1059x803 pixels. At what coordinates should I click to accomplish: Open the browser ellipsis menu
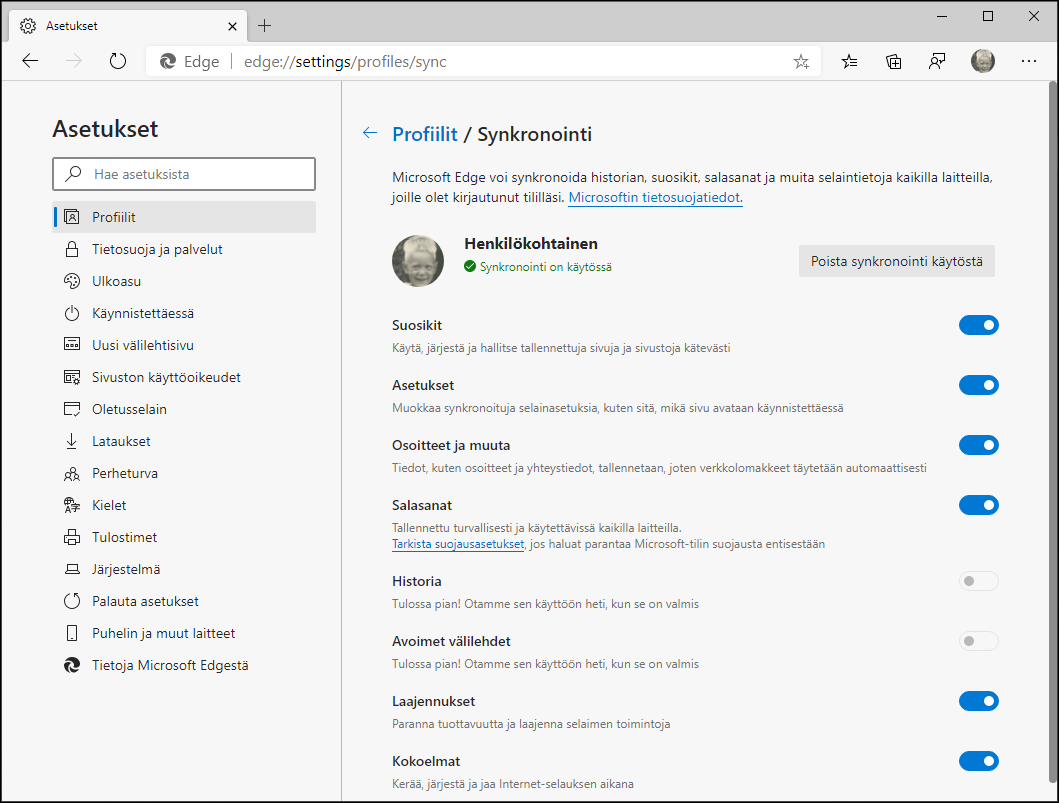pyautogui.click(x=1029, y=61)
